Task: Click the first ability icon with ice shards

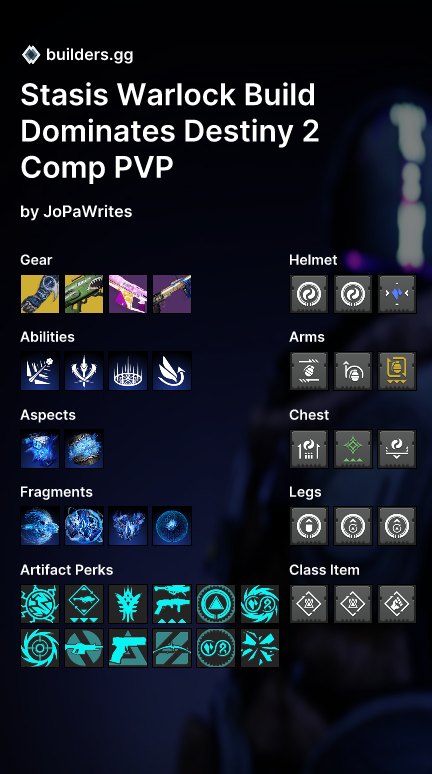Action: pyautogui.click(x=40, y=371)
